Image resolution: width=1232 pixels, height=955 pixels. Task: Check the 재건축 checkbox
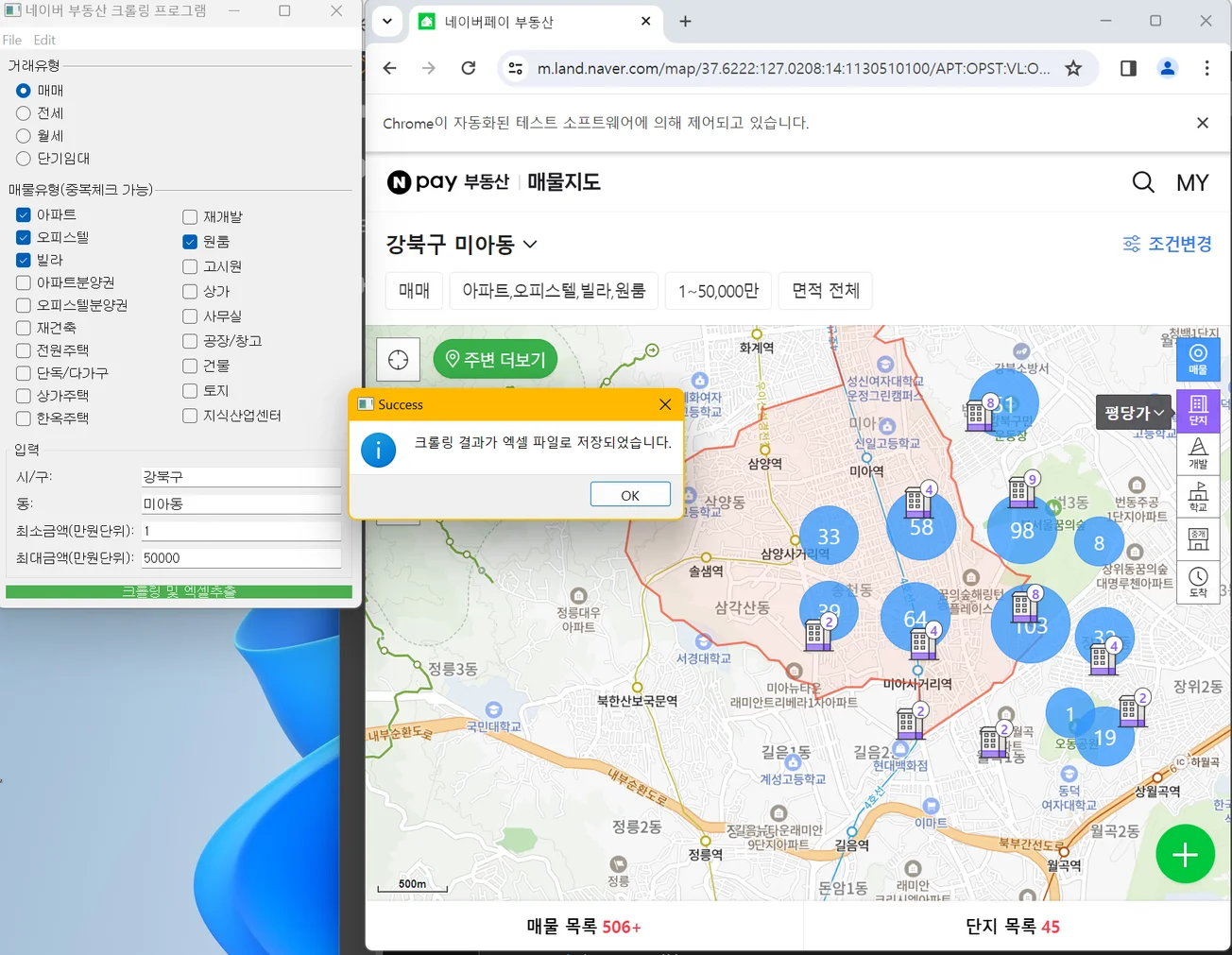pyautogui.click(x=24, y=328)
